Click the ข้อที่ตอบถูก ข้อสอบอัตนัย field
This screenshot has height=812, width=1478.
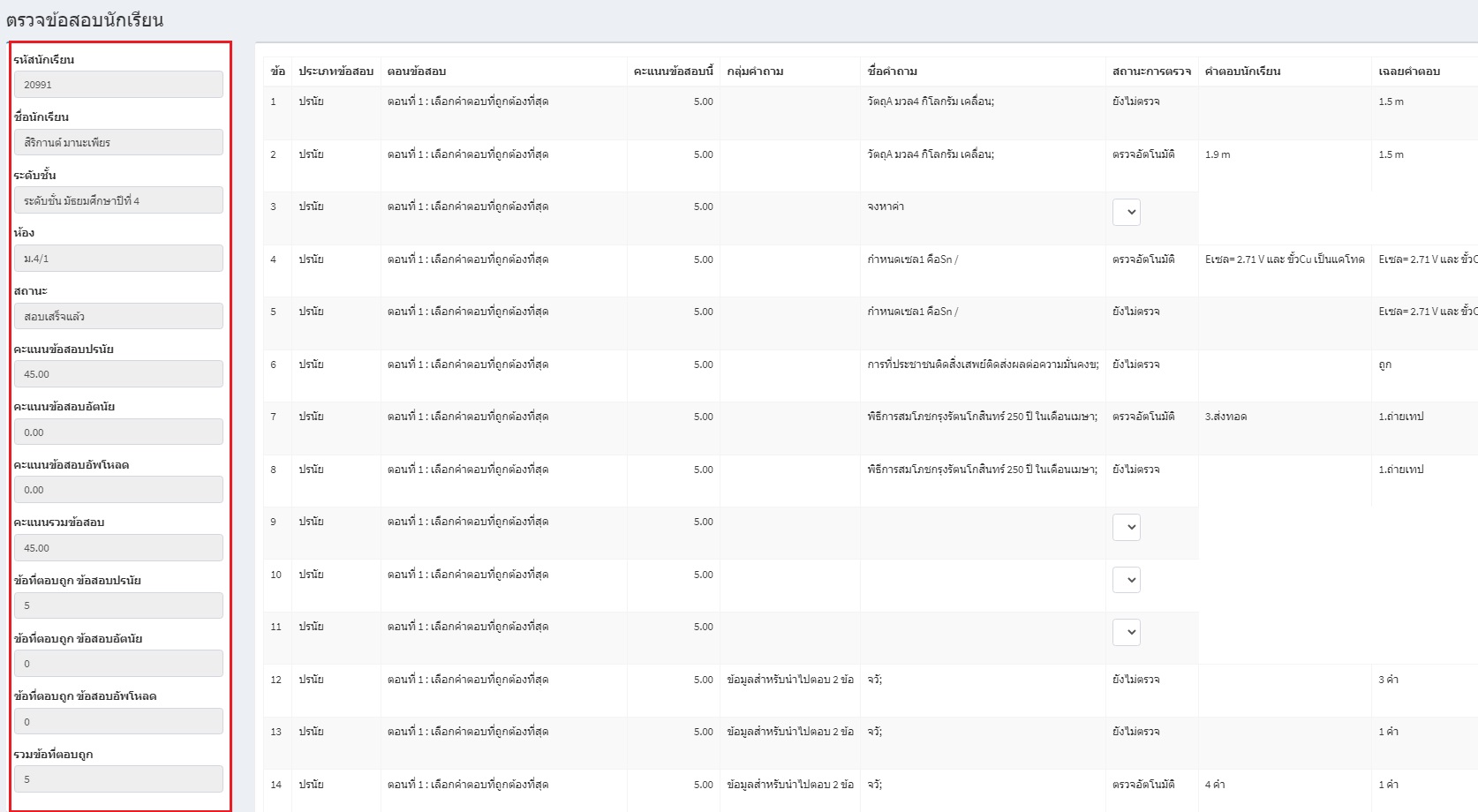pos(118,664)
